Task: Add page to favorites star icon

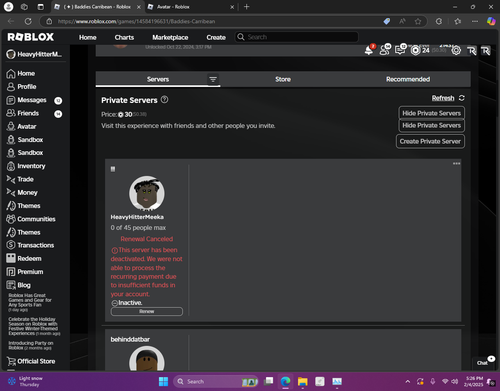Action: coord(418,21)
